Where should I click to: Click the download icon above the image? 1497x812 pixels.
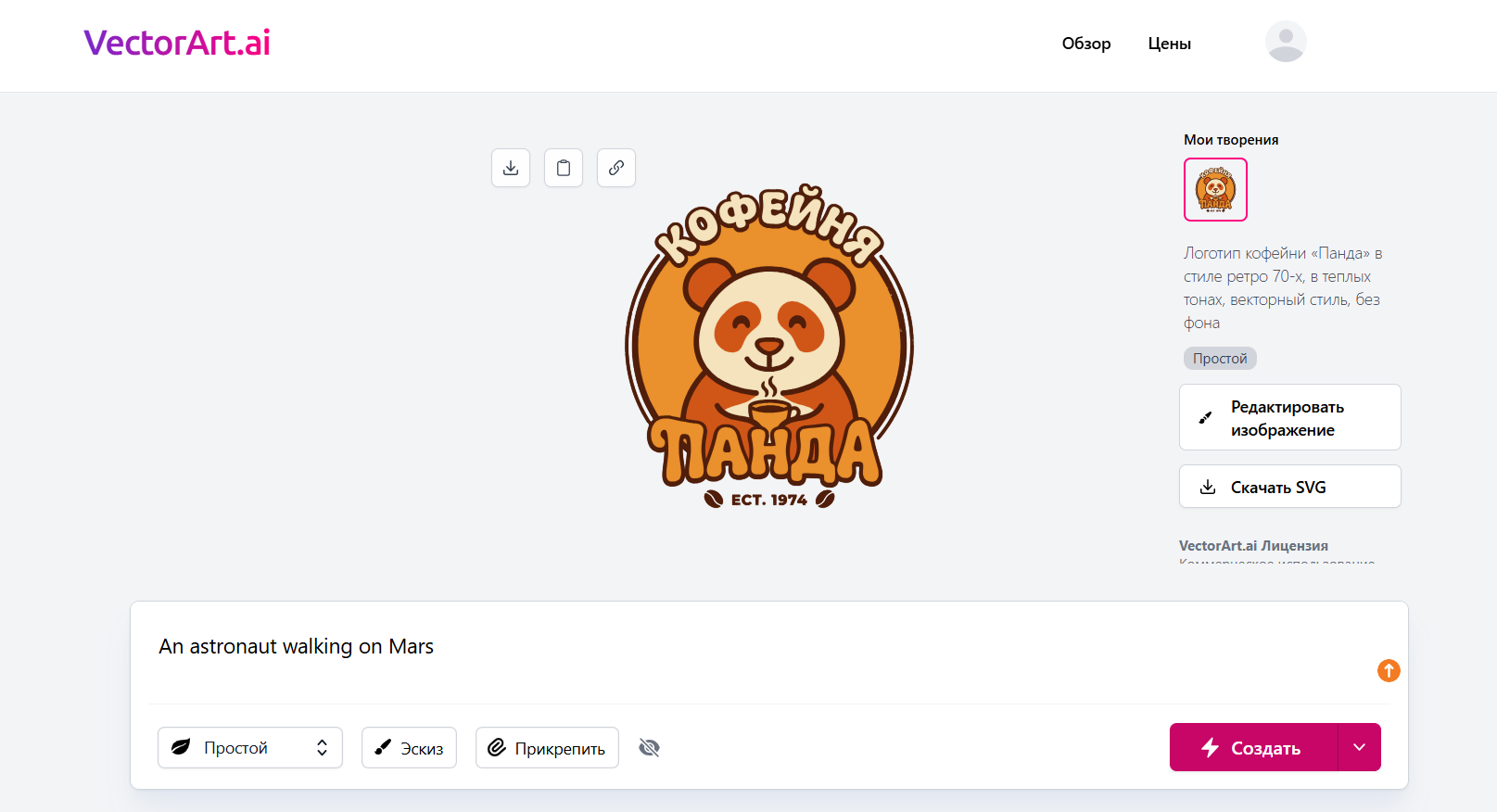click(x=511, y=168)
